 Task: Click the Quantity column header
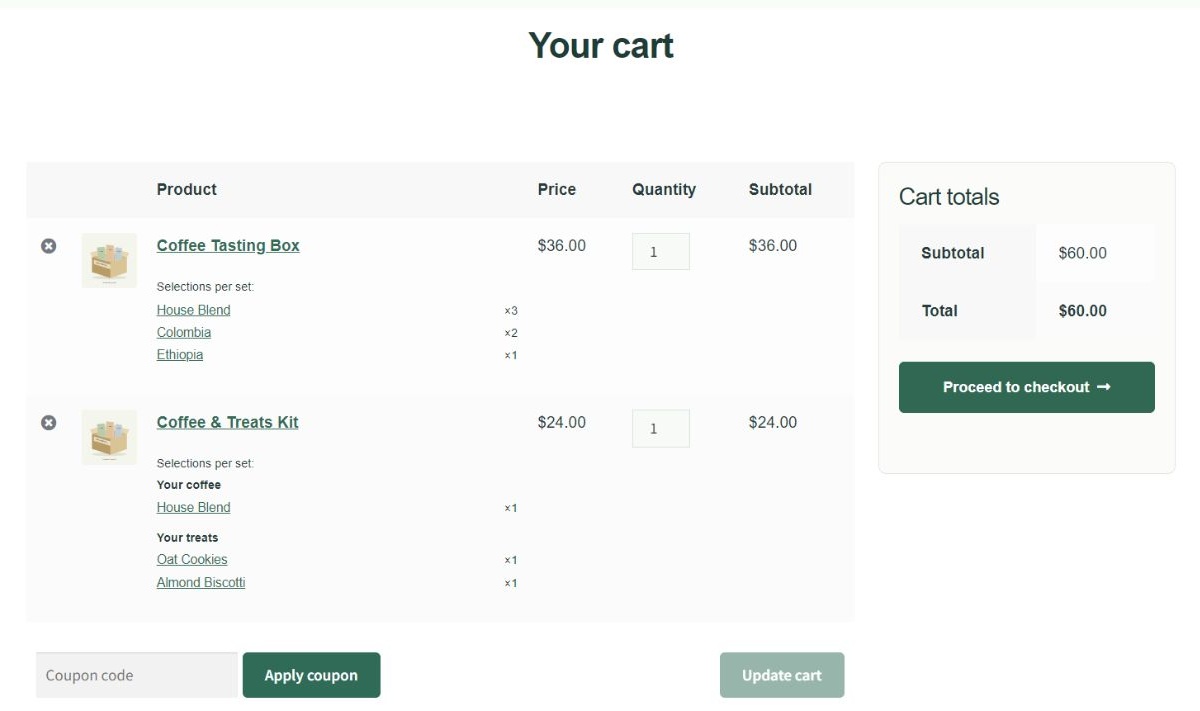pyautogui.click(x=664, y=190)
